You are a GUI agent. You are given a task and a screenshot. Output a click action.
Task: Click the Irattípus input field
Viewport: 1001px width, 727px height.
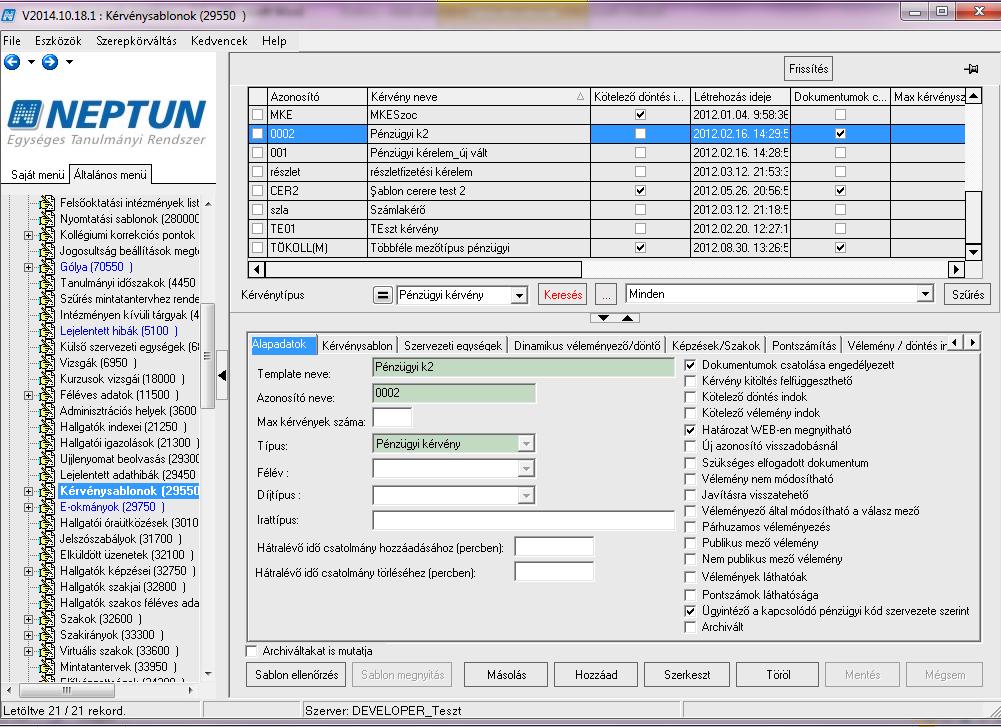click(x=523, y=520)
